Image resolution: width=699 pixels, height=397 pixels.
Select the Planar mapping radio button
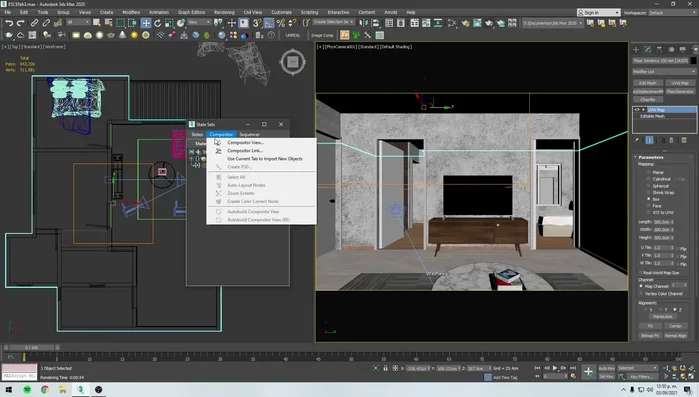(x=648, y=172)
